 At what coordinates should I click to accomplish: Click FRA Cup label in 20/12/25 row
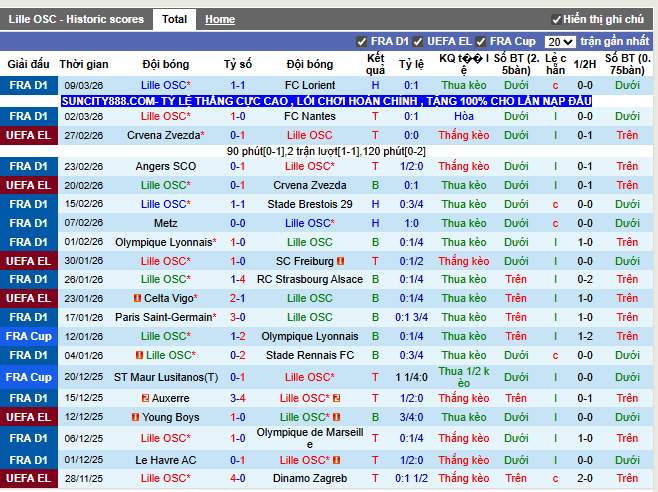(x=29, y=377)
